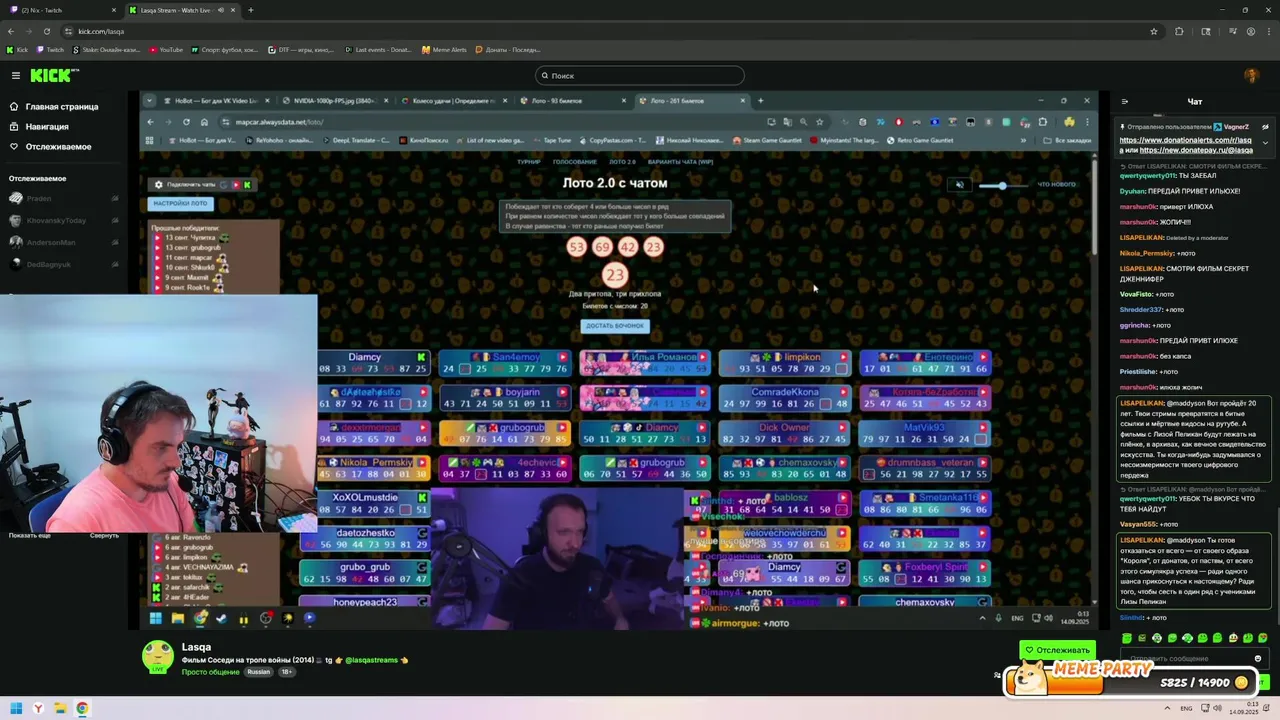The height and width of the screenshot is (720, 1280).
Task: Click the drawn number ball 69
Action: pyautogui.click(x=602, y=247)
